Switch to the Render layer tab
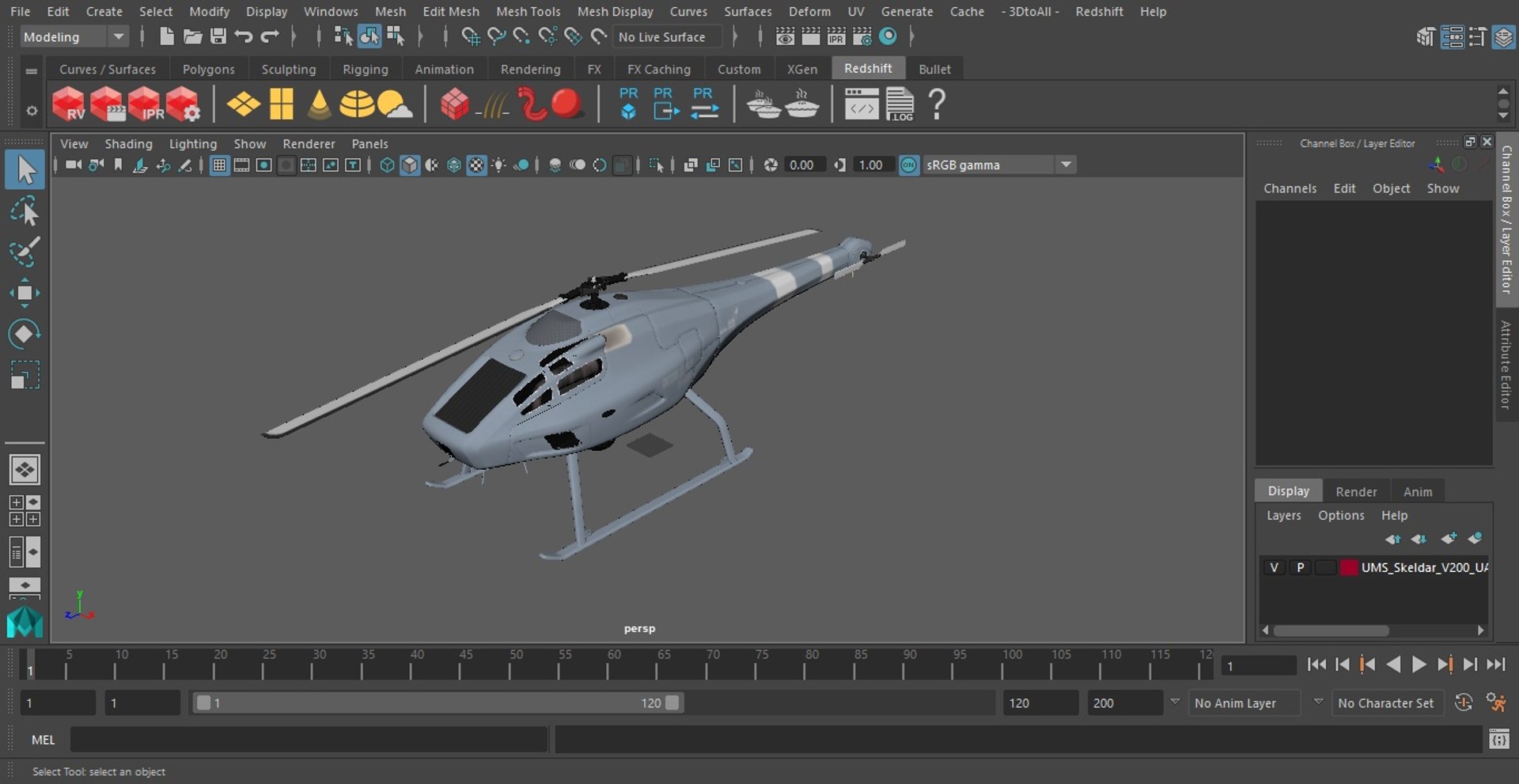 click(x=1356, y=491)
